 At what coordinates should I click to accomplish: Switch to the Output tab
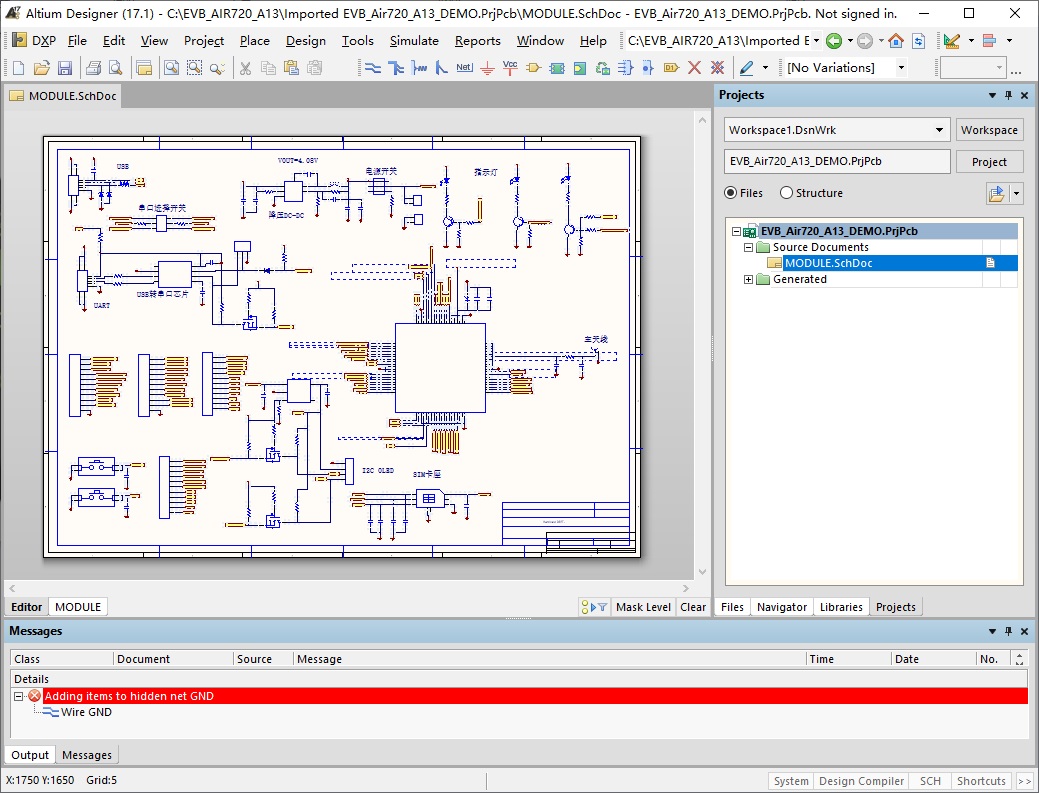30,755
